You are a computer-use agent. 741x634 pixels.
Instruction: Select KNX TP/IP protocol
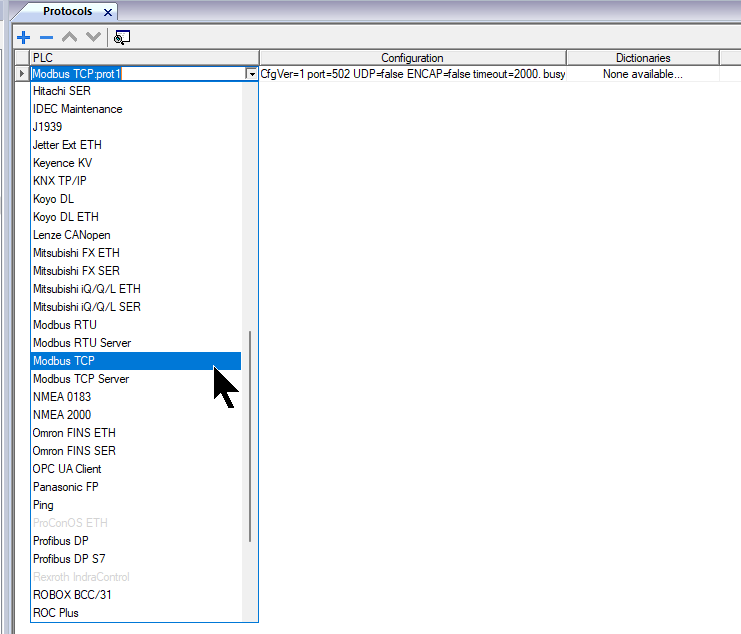click(136, 180)
